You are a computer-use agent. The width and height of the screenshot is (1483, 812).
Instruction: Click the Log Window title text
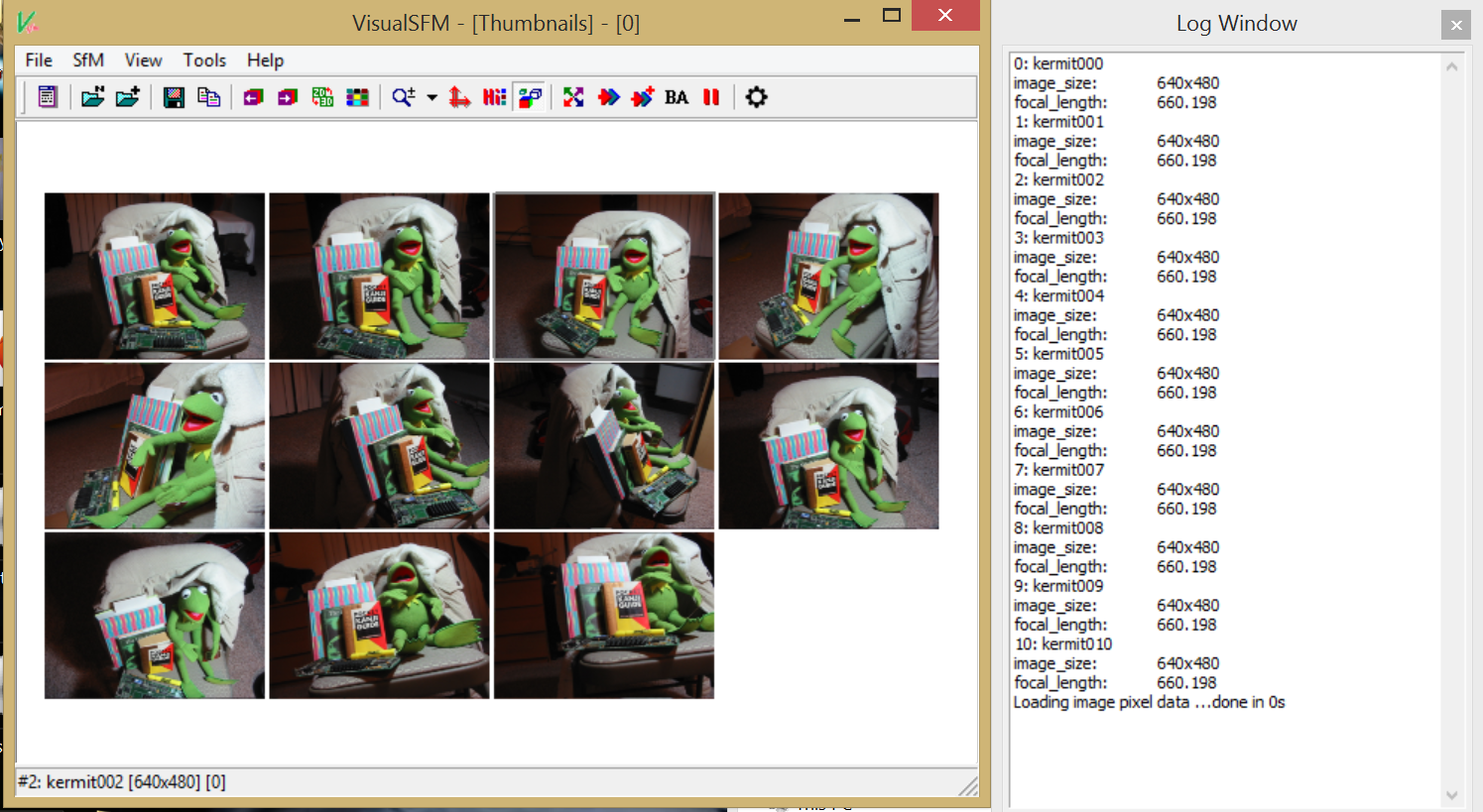1236,24
